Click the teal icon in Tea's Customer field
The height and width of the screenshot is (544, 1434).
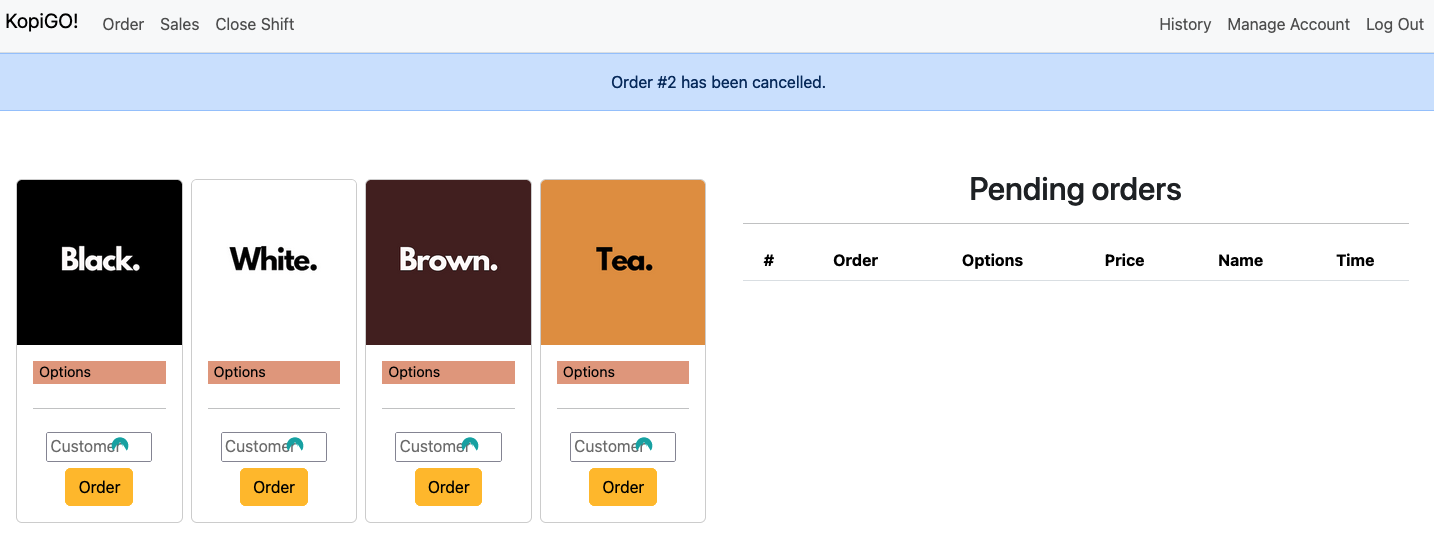click(x=644, y=445)
